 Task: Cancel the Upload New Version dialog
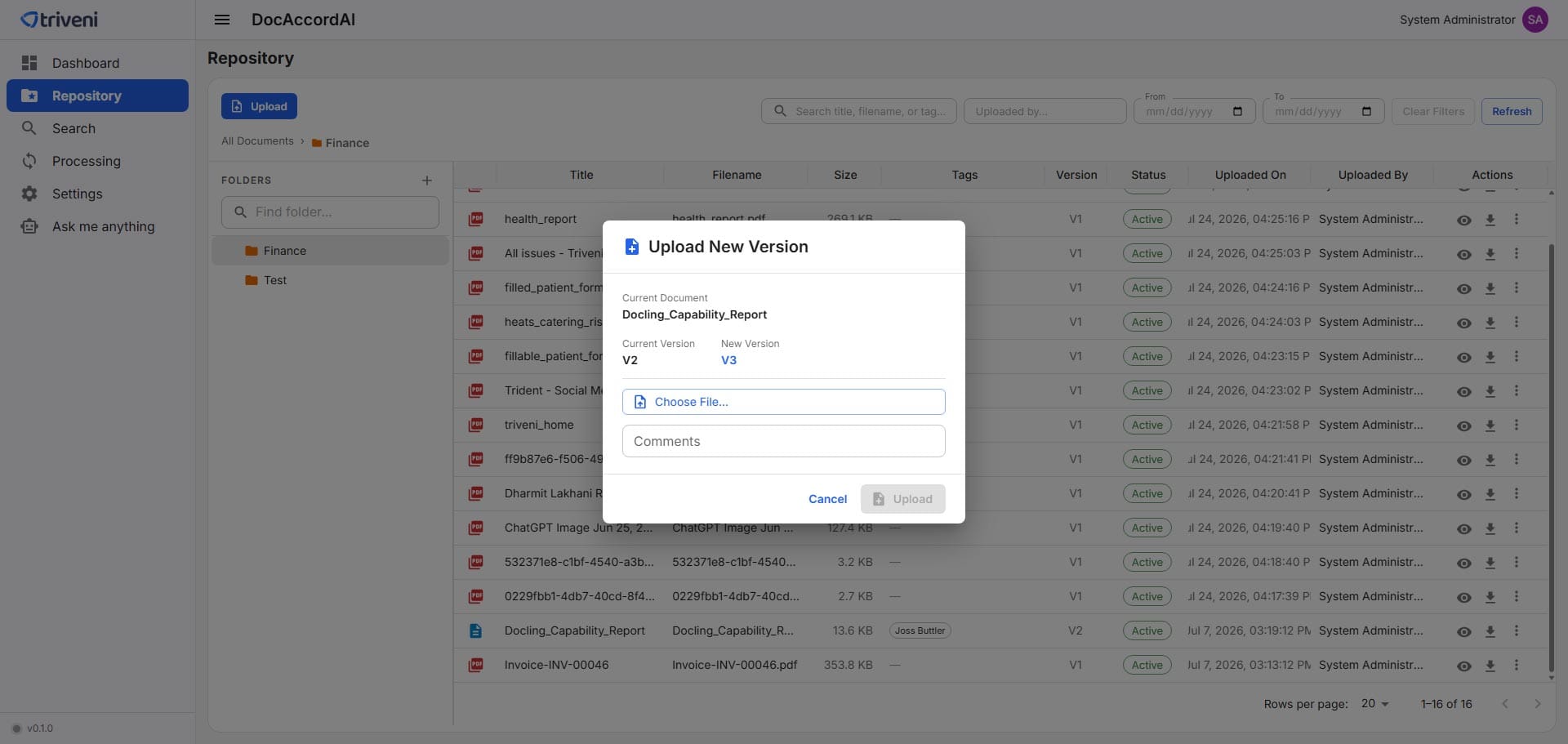[x=827, y=499]
